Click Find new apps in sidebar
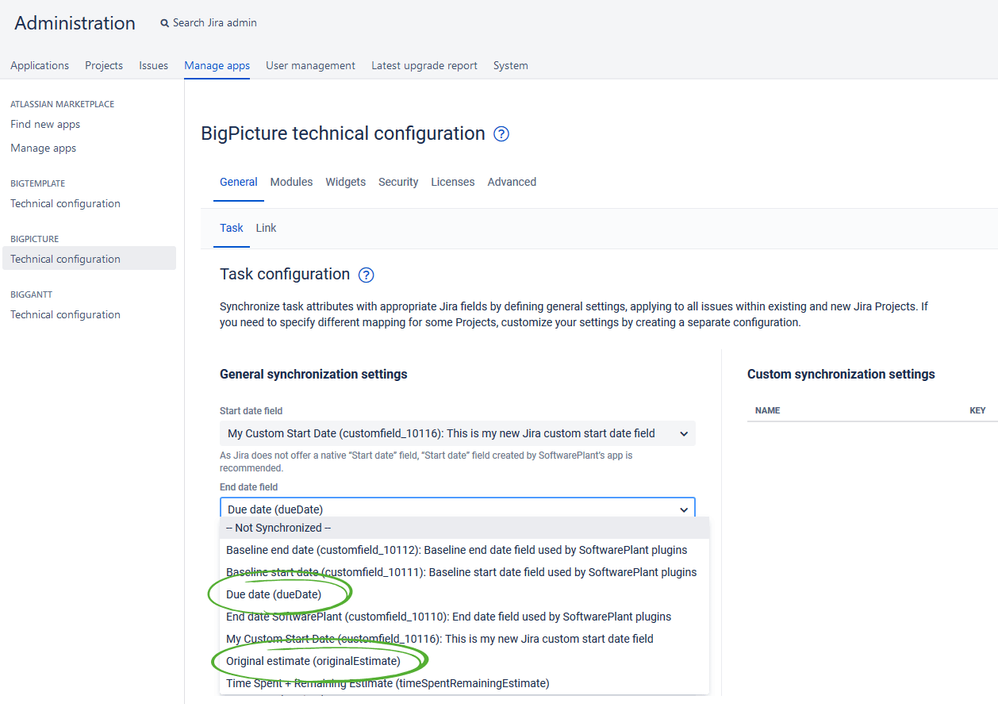 (x=45, y=124)
